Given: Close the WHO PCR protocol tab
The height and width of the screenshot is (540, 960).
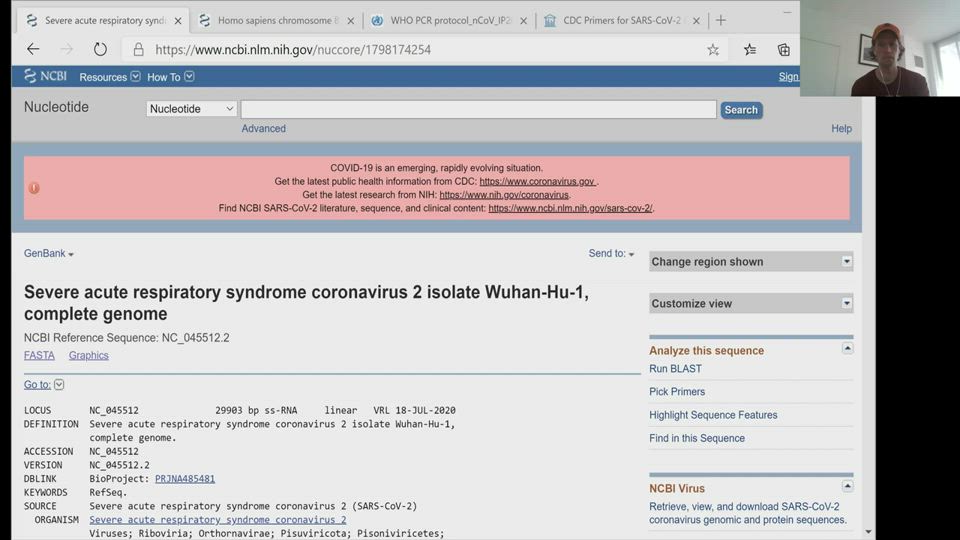Looking at the screenshot, I should [522, 20].
